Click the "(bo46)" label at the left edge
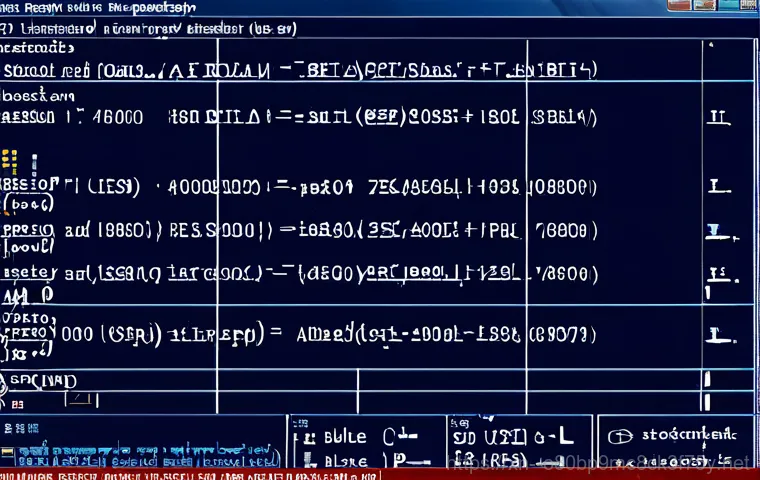 click(x=28, y=204)
